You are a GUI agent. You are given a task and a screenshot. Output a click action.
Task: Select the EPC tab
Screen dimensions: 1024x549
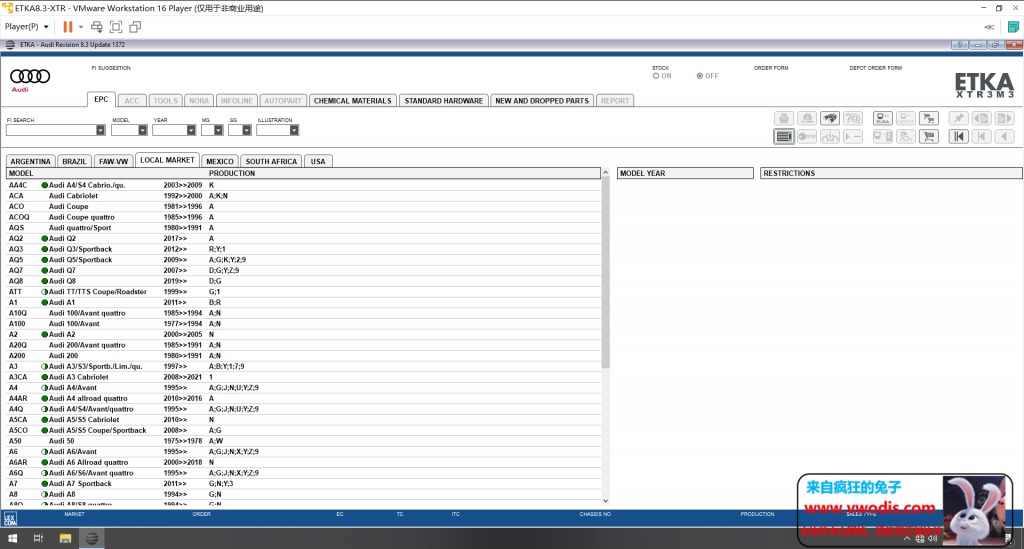click(101, 99)
